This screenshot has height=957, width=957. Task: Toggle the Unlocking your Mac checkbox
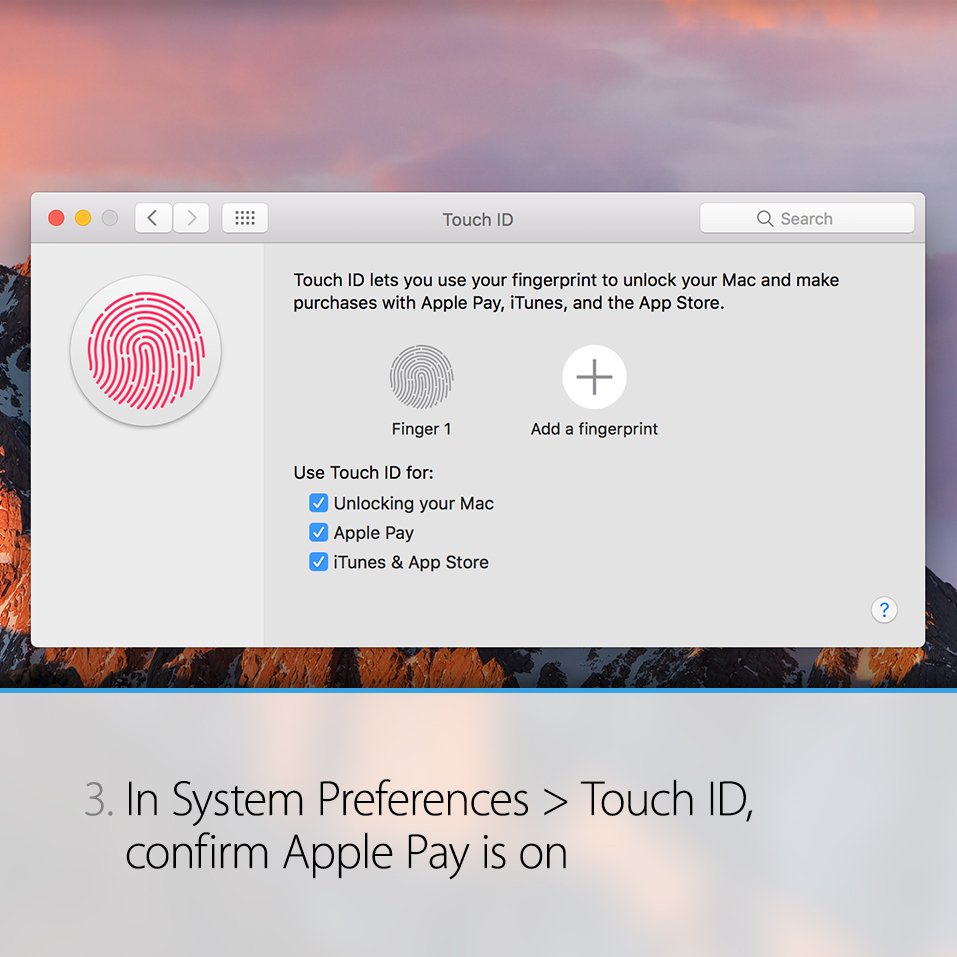318,503
